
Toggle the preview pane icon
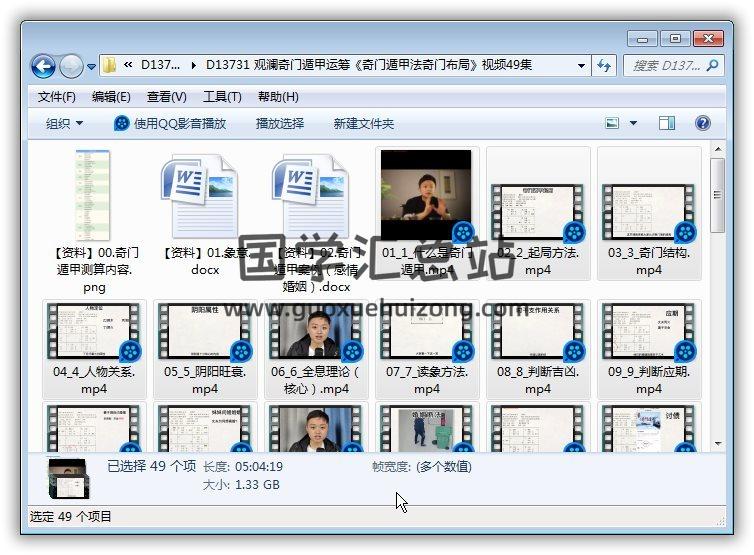coord(667,123)
